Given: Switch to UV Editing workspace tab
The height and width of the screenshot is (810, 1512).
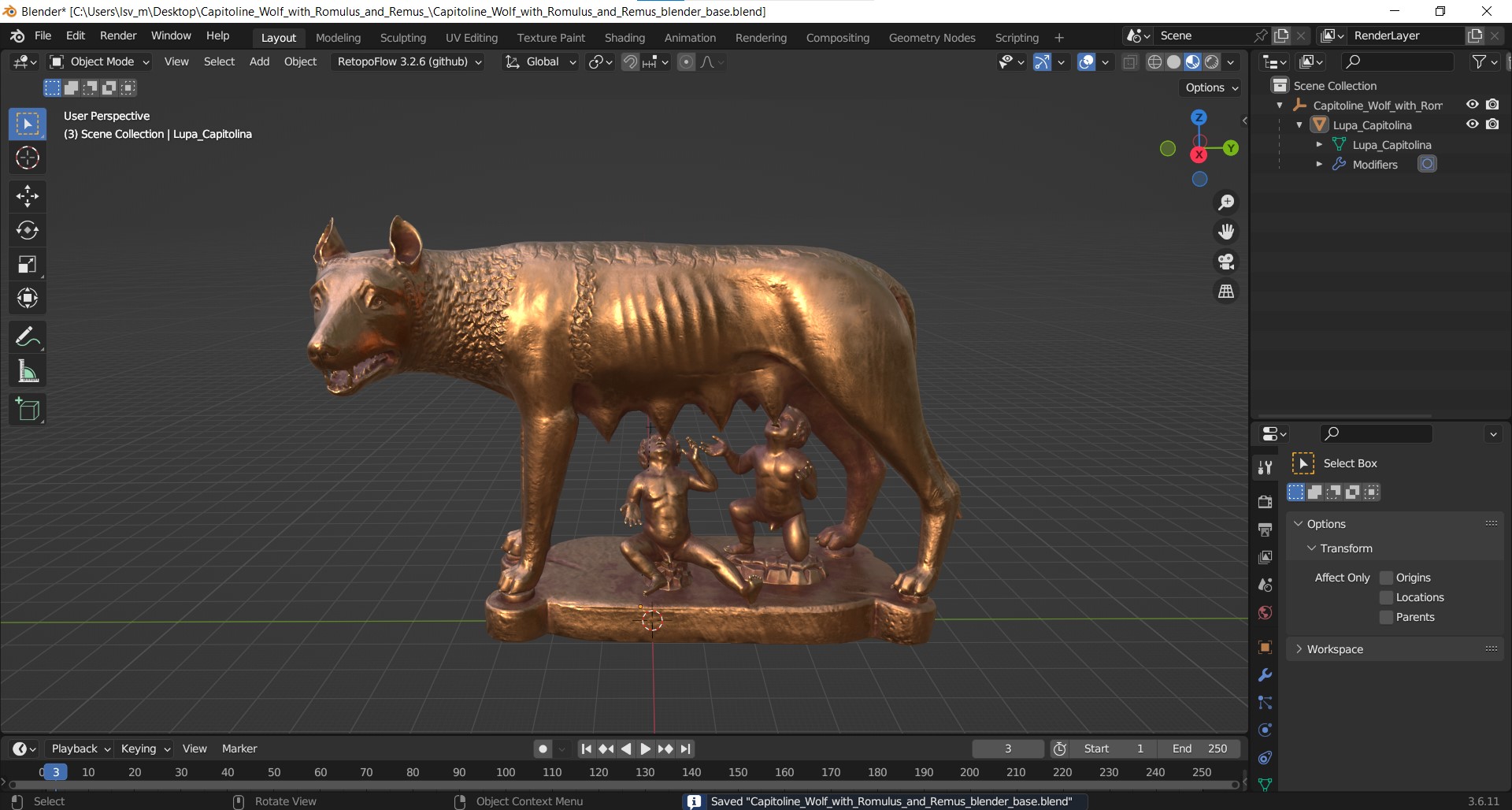Looking at the screenshot, I should point(472,38).
